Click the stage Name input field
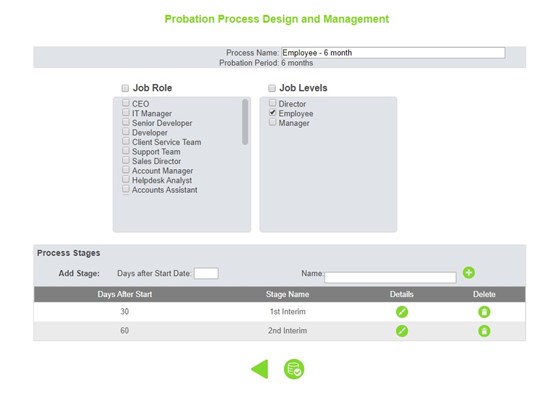 390,277
